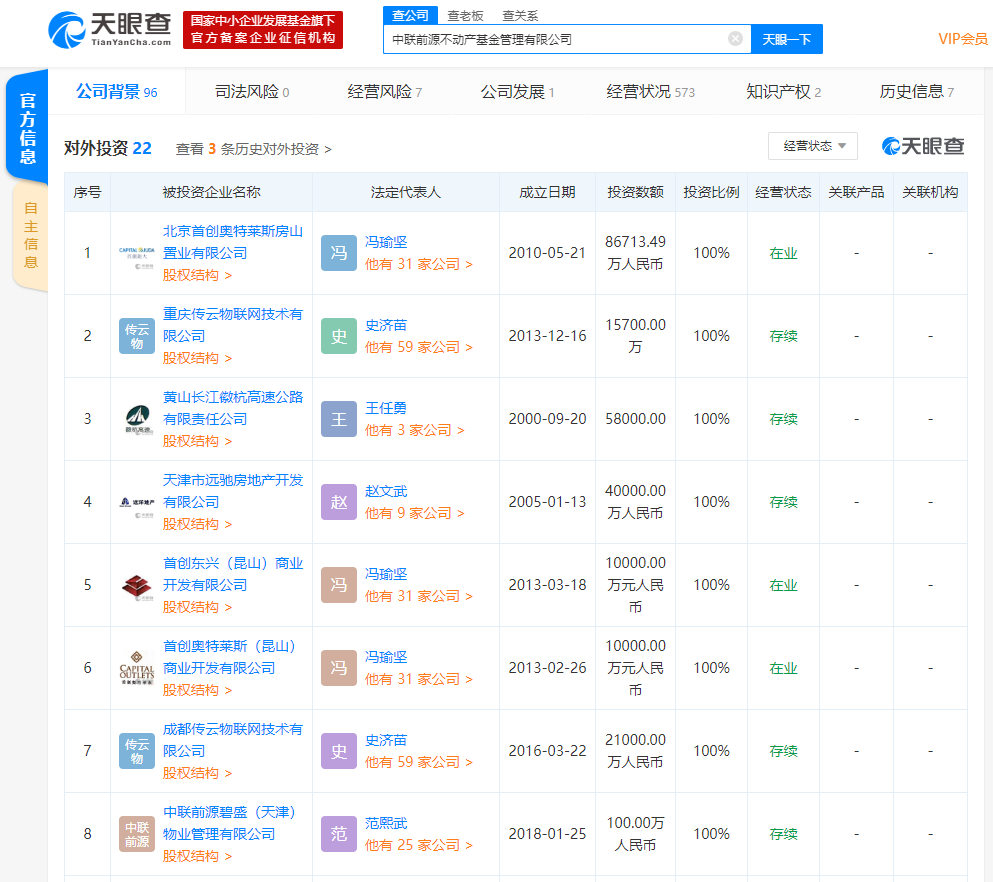The height and width of the screenshot is (882, 993).
Task: Click the 86713.49 万人民币 investment amount
Action: tap(635, 253)
